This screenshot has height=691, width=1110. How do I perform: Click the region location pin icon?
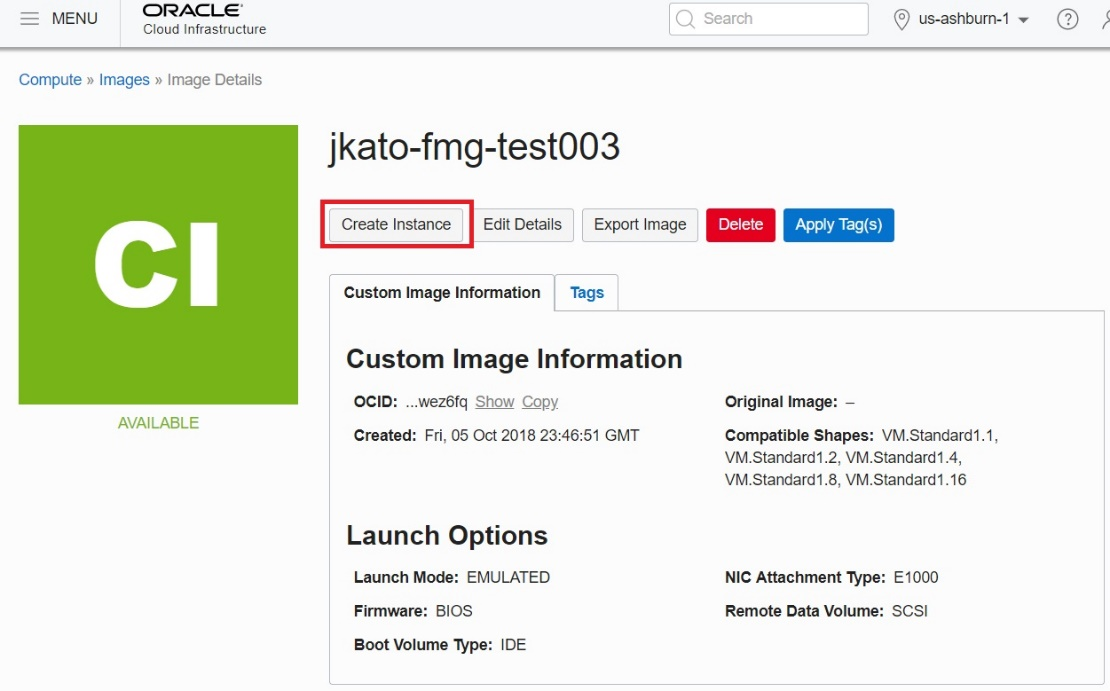(902, 19)
